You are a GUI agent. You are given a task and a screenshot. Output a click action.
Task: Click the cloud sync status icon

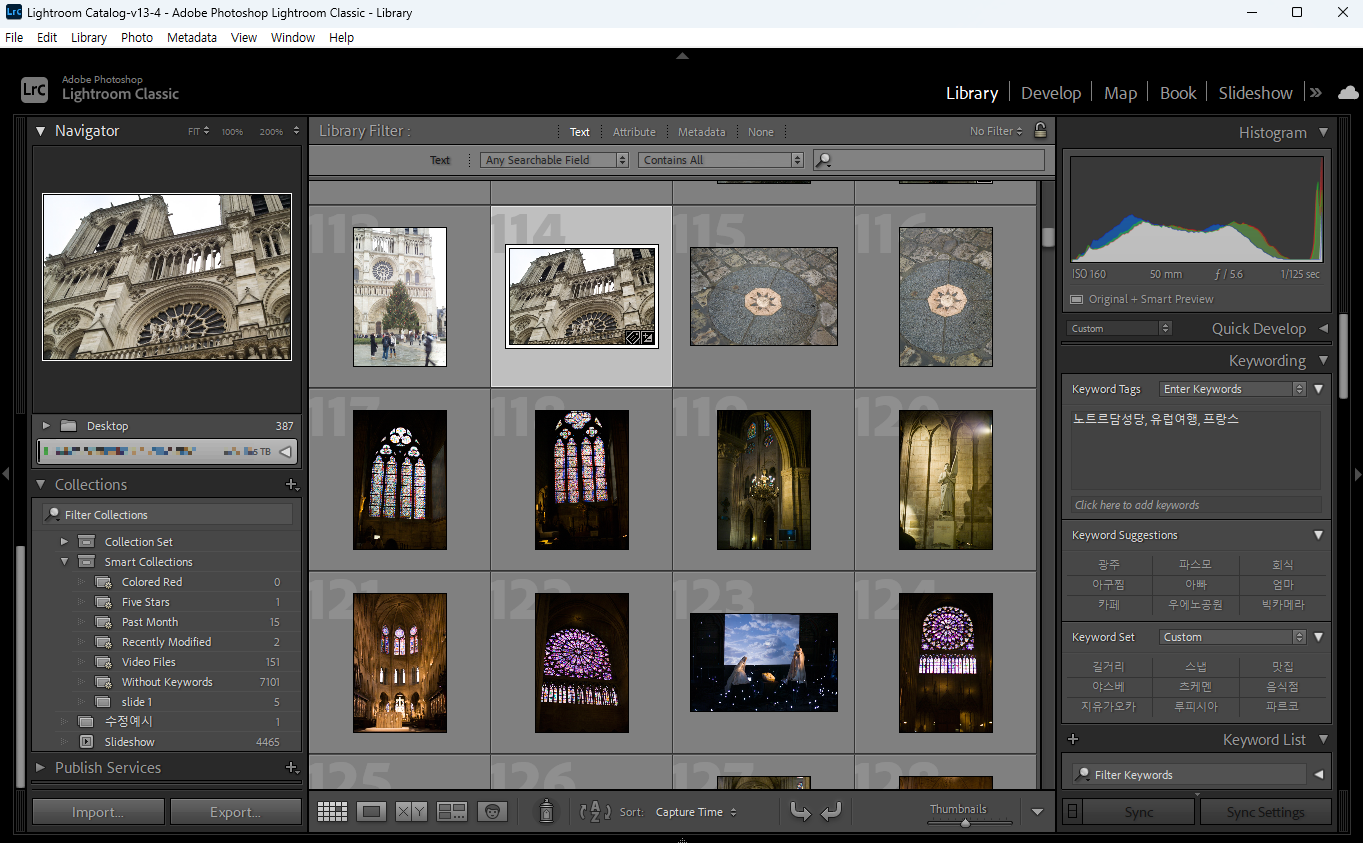[1347, 92]
